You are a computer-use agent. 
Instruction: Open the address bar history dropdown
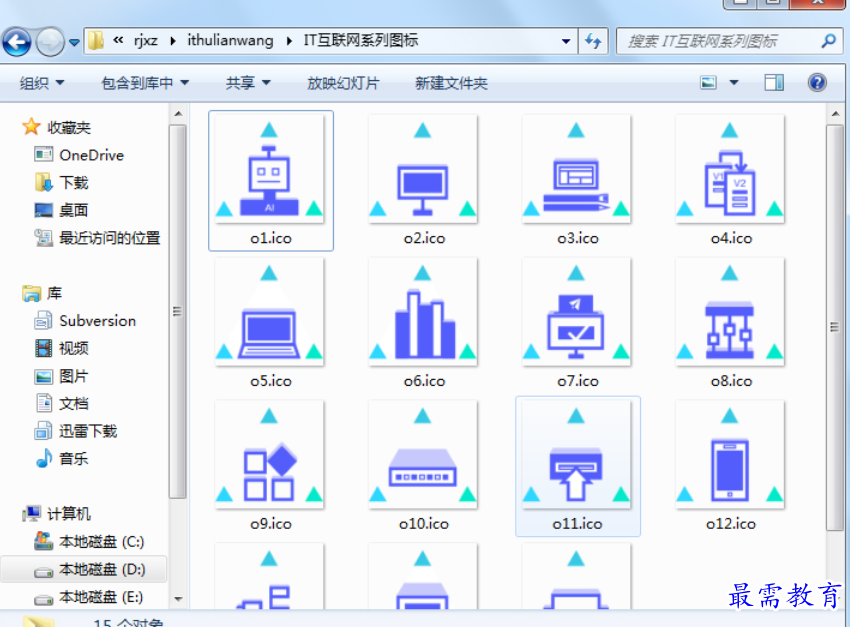point(566,41)
